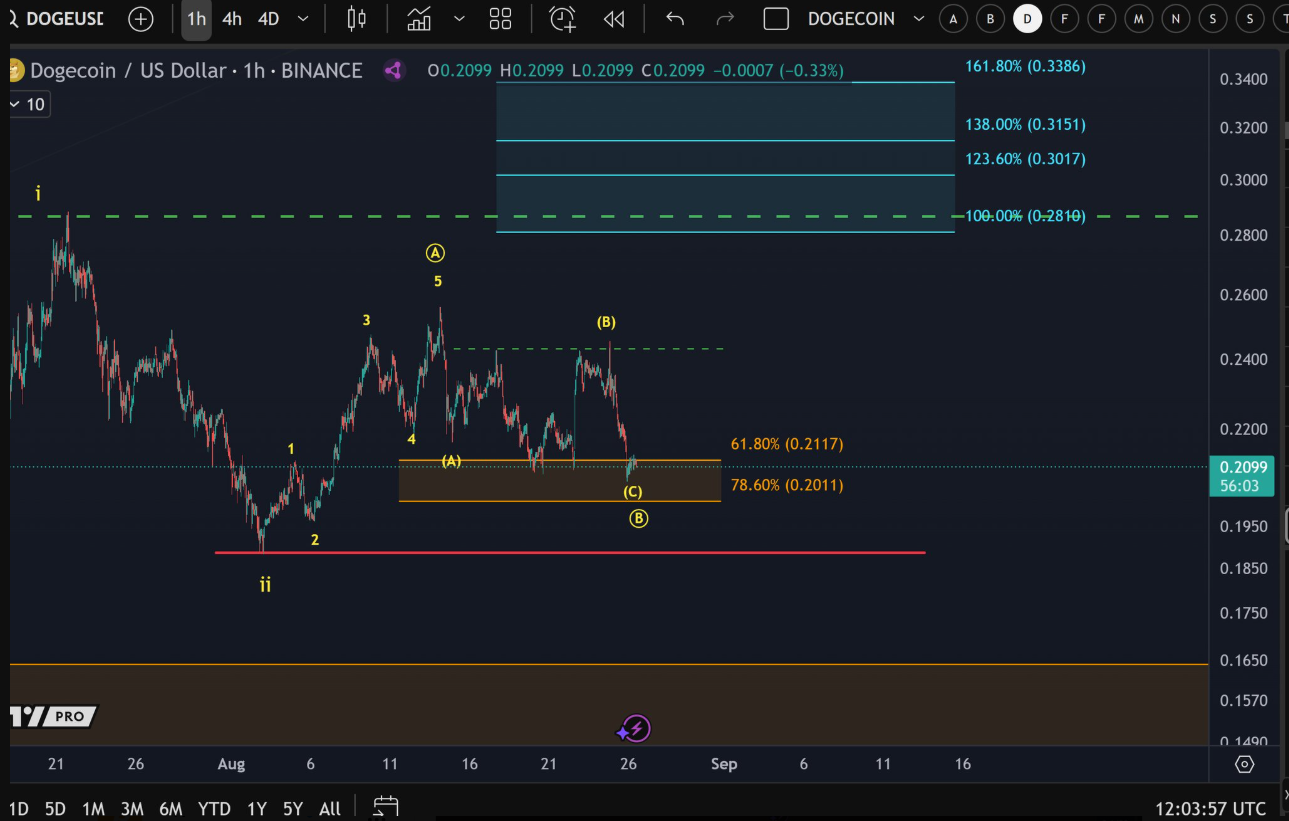Click the 0.3400 price axis label
This screenshot has width=1289, height=821.
click(1244, 80)
